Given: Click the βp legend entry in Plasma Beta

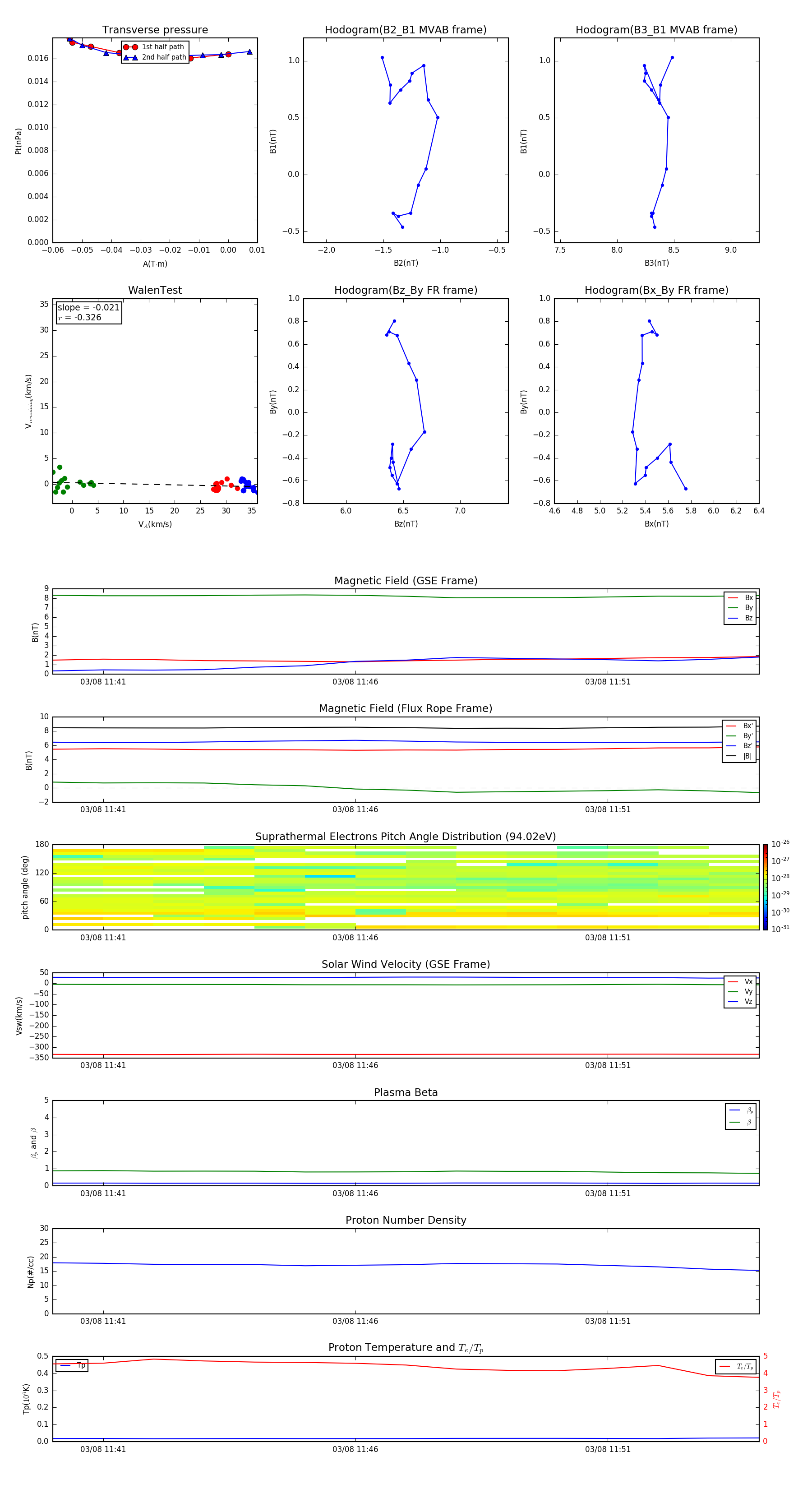Looking at the screenshot, I should (741, 1110).
